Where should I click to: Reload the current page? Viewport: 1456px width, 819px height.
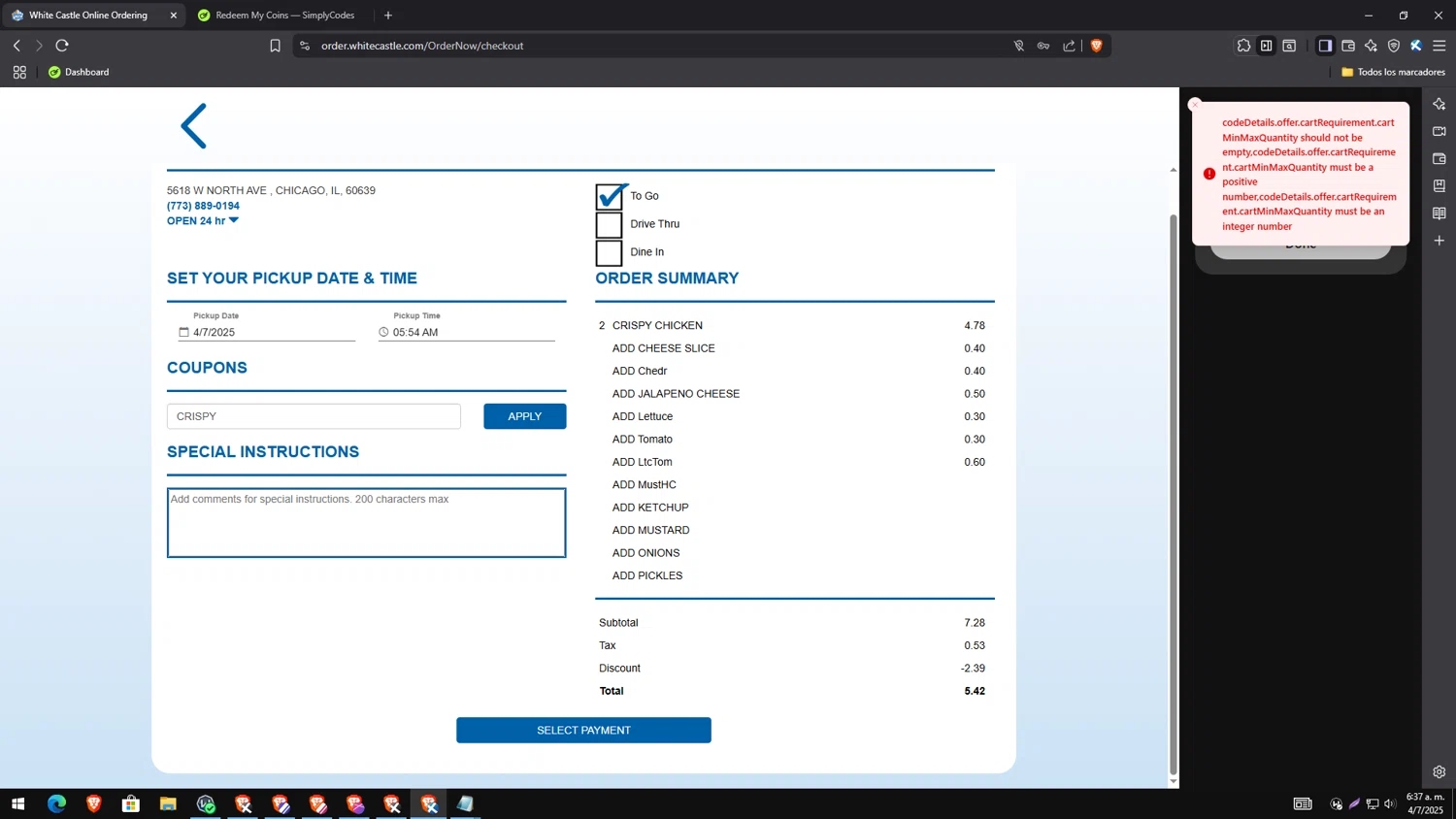click(x=62, y=46)
